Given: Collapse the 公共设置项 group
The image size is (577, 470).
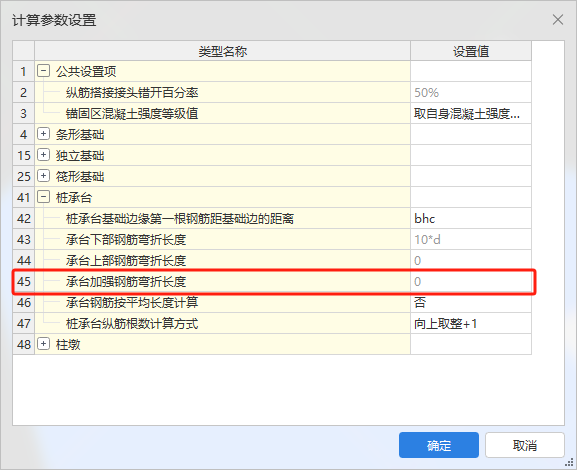Looking at the screenshot, I should pos(43,71).
